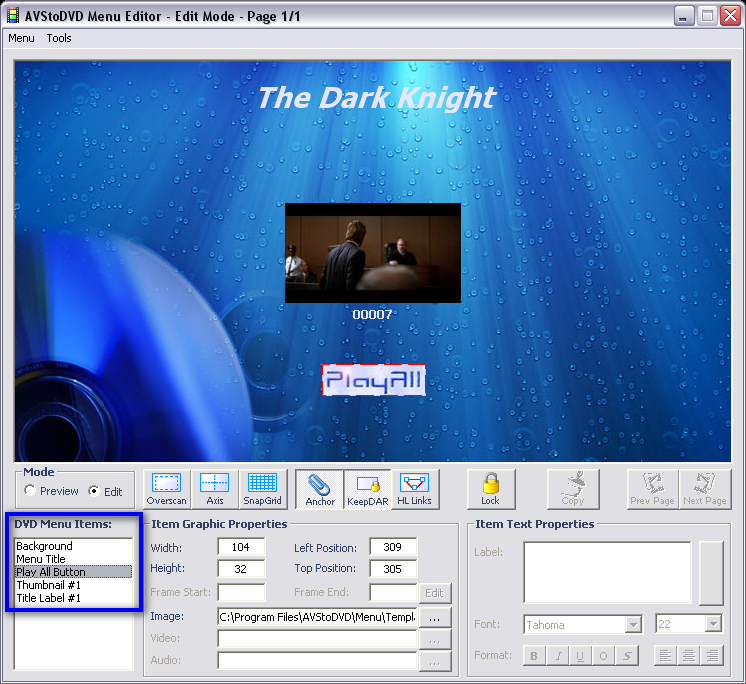Screen dimensions: 746x684
Task: Click the Top Position field
Action: click(393, 569)
